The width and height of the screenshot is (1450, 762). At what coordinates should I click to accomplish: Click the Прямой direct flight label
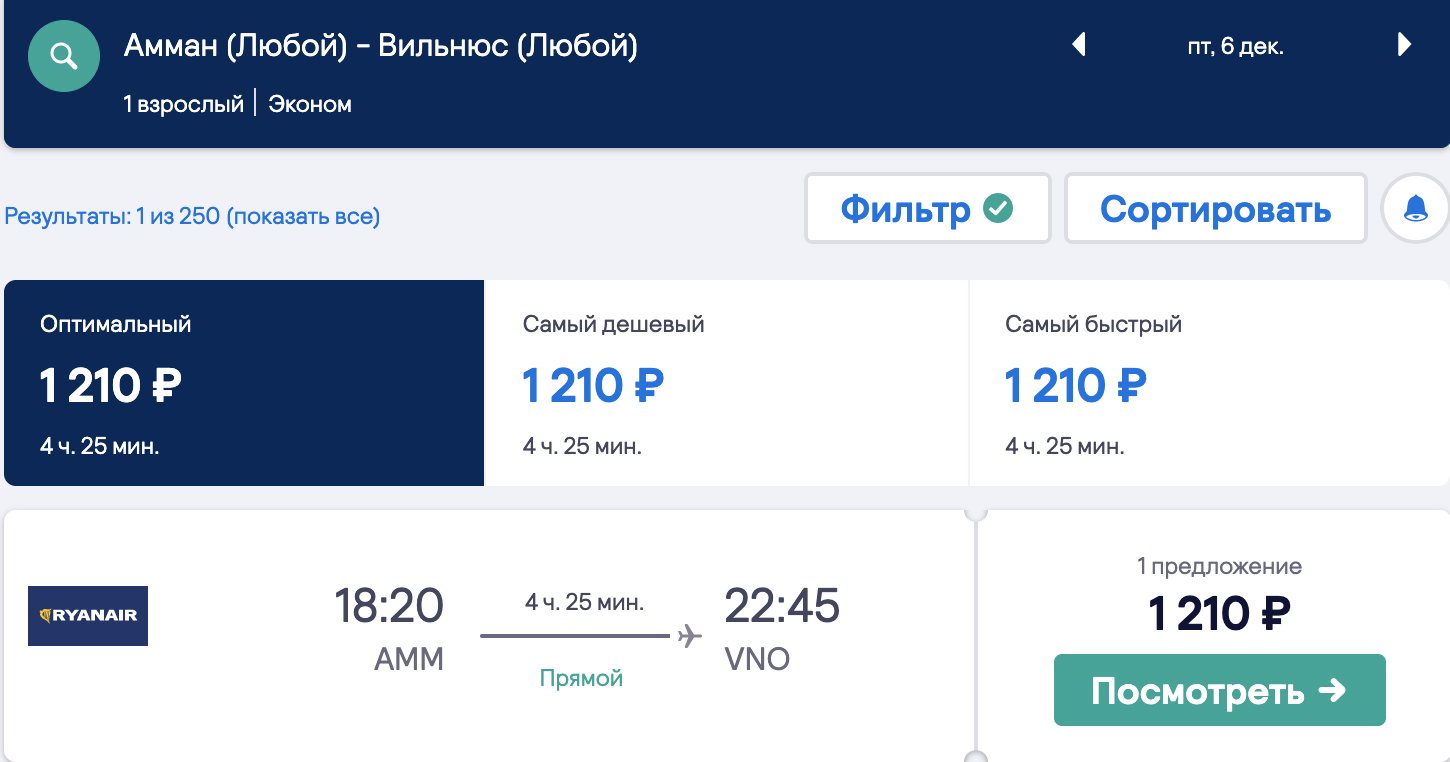coord(581,678)
